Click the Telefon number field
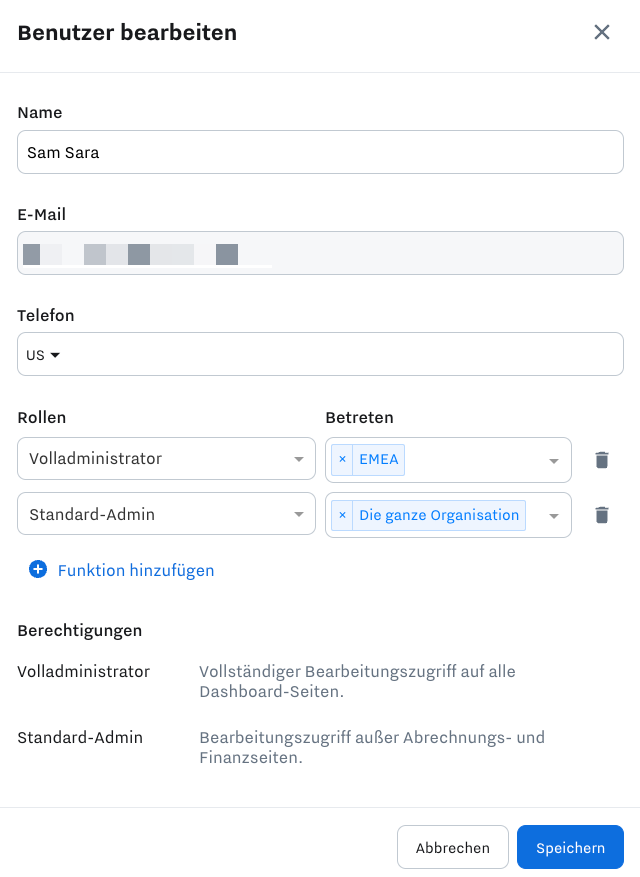The image size is (640, 877). pyautogui.click(x=341, y=355)
